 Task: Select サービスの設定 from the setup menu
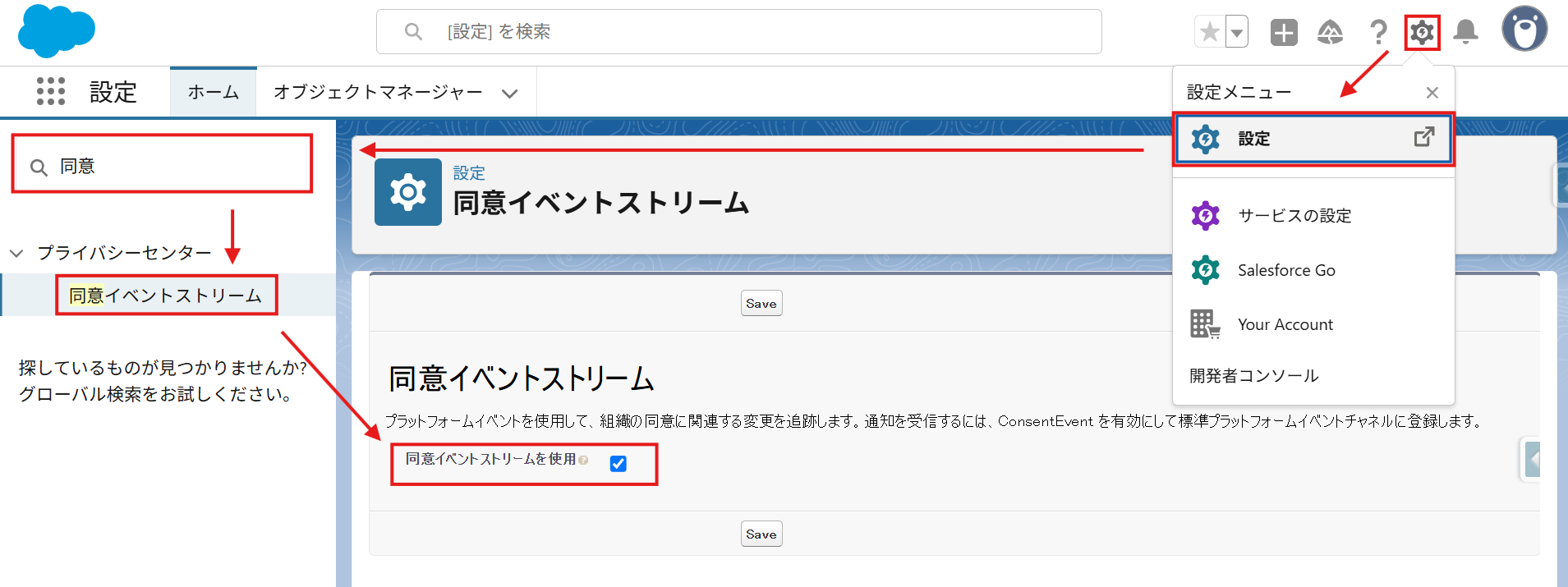click(x=1294, y=216)
